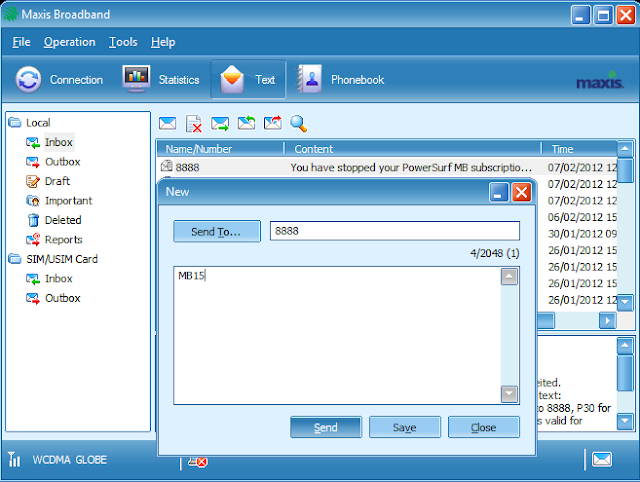Open the File menu
The height and width of the screenshot is (482, 640).
pos(21,42)
